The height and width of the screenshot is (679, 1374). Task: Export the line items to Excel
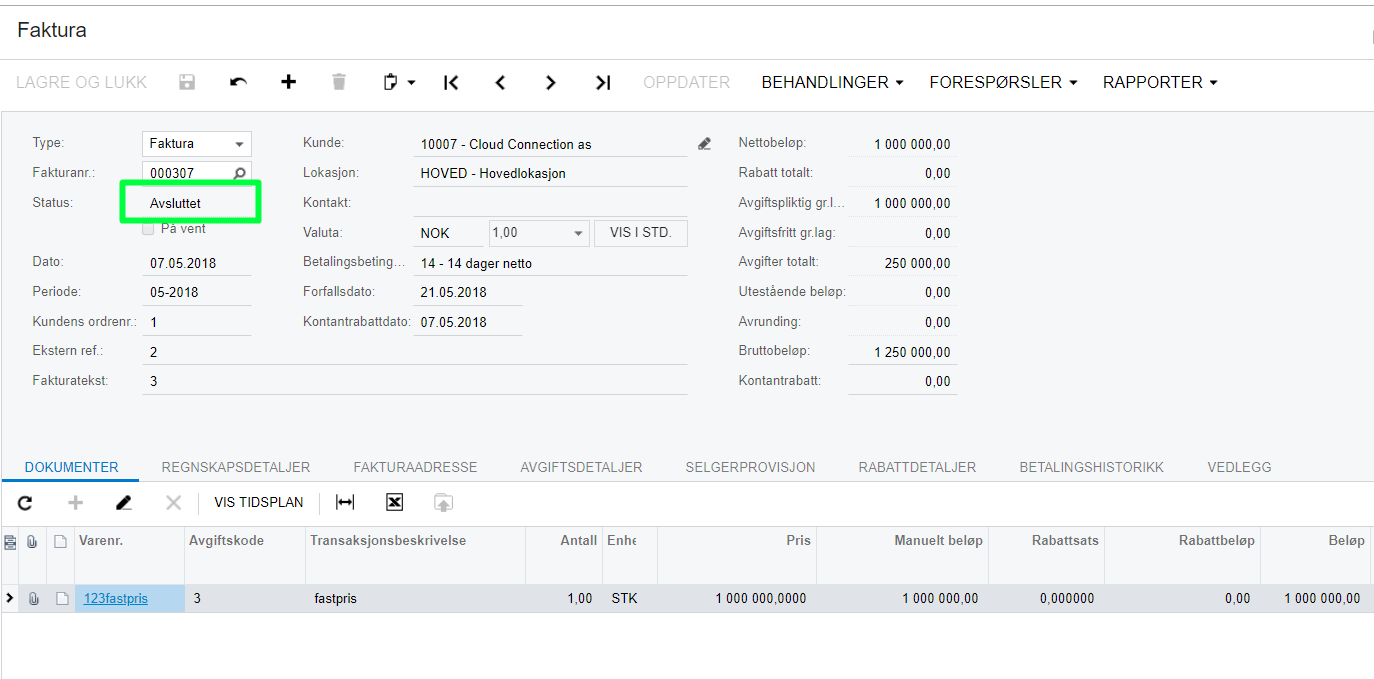394,502
